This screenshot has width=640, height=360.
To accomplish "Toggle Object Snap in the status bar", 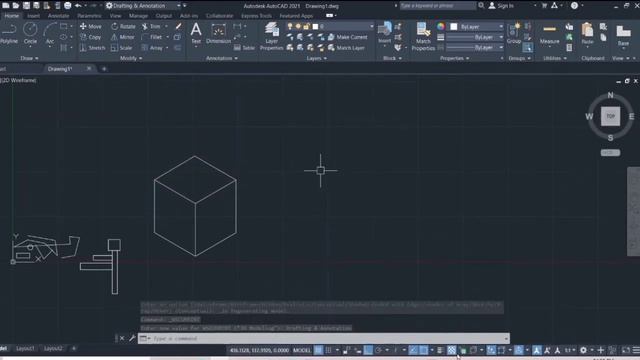I will (x=424, y=350).
